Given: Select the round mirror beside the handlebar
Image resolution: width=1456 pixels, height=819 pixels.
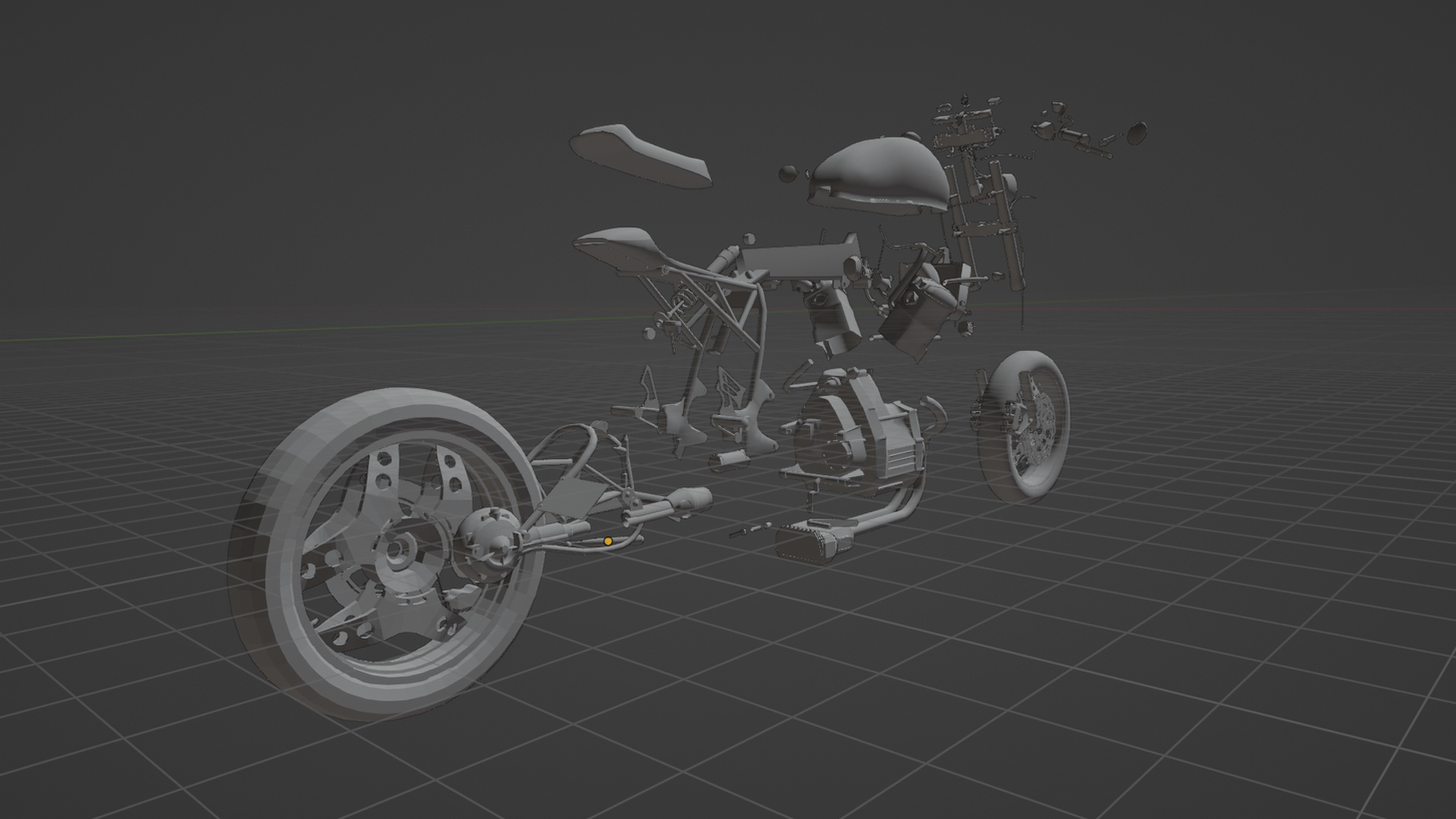Looking at the screenshot, I should pos(1137,132).
